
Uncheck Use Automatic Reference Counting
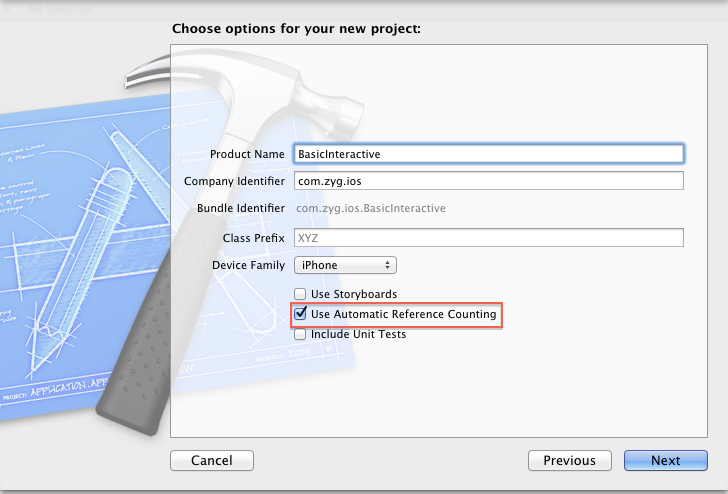point(300,314)
